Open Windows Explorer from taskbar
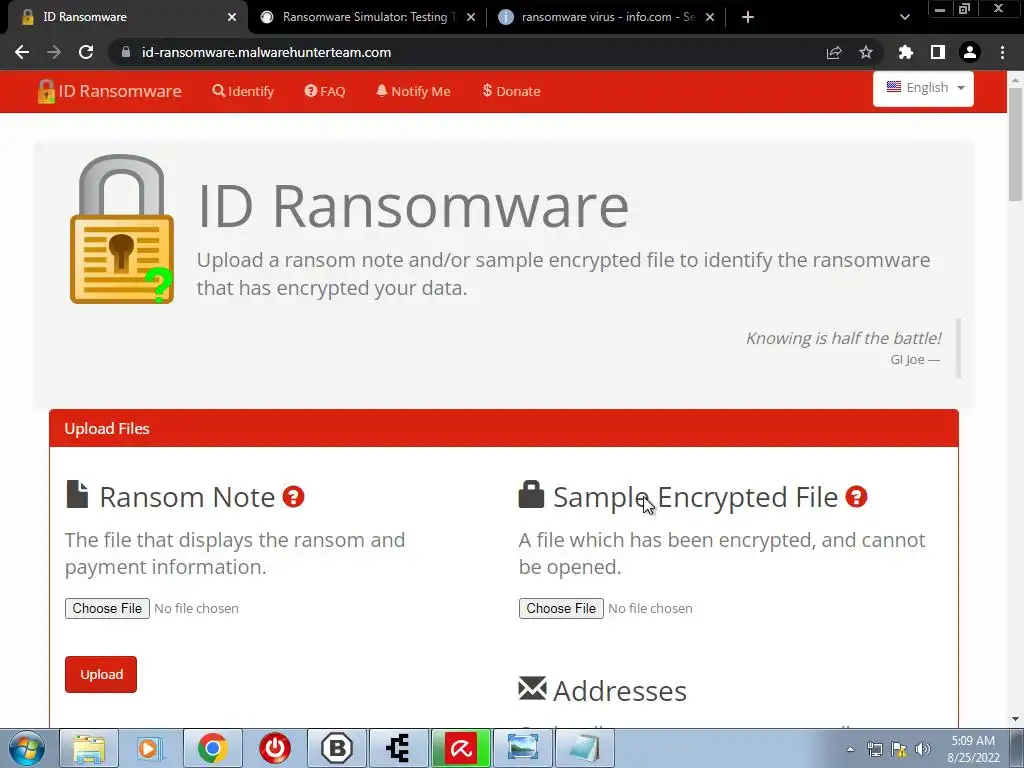Image resolution: width=1024 pixels, height=768 pixels. (x=89, y=748)
